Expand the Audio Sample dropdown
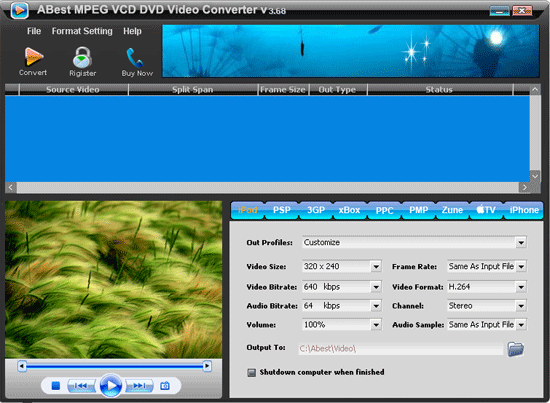Screen dimensions: 550x403 521,325
